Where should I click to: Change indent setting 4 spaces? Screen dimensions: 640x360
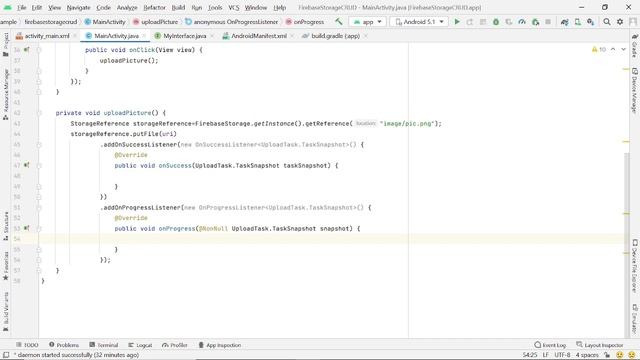tap(587, 355)
